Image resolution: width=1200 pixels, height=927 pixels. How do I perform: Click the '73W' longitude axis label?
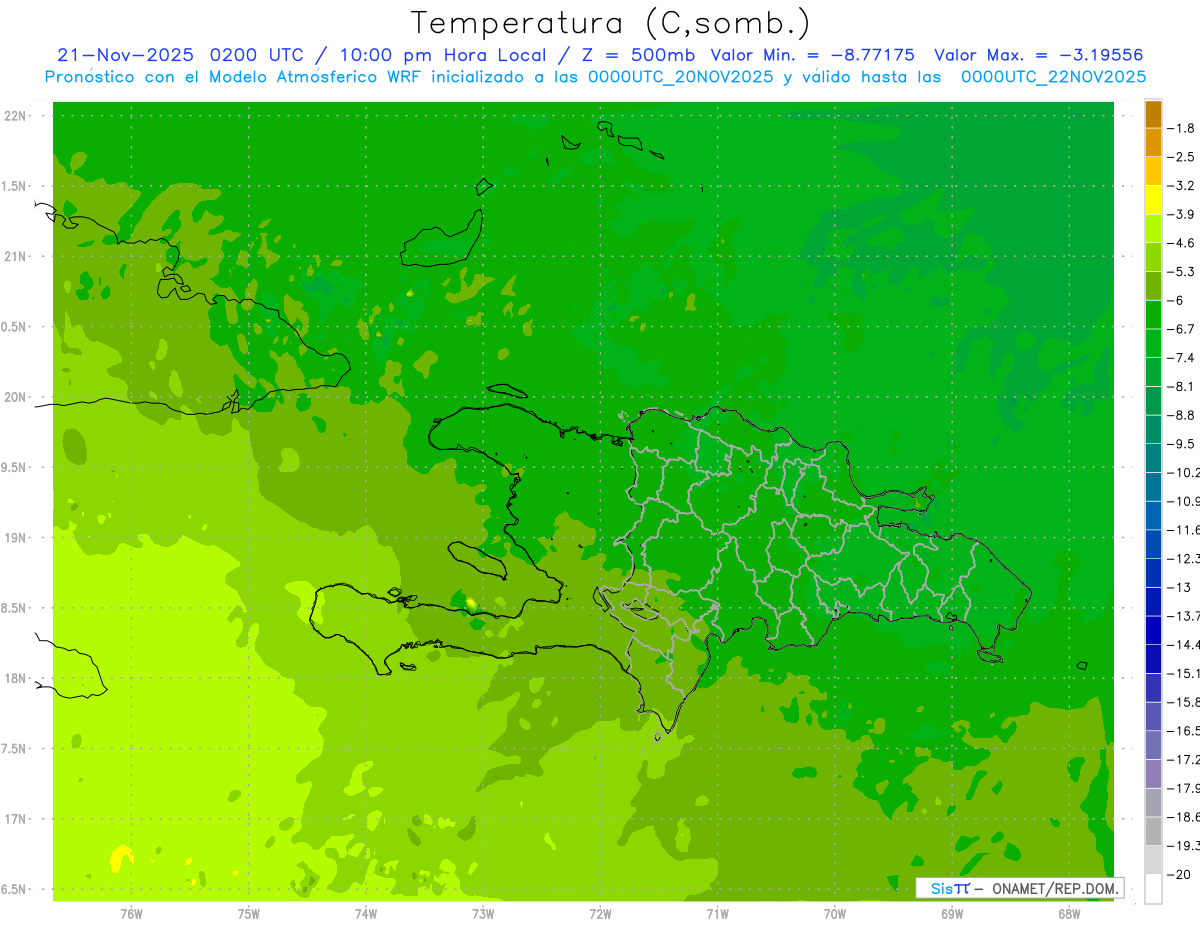point(483,914)
